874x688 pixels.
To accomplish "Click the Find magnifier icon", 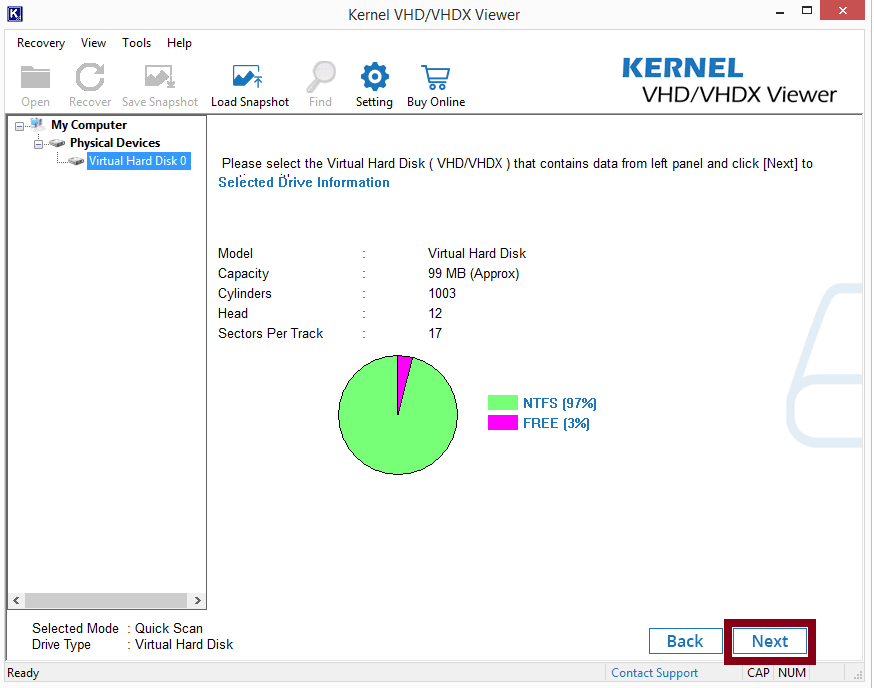I will coord(321,77).
